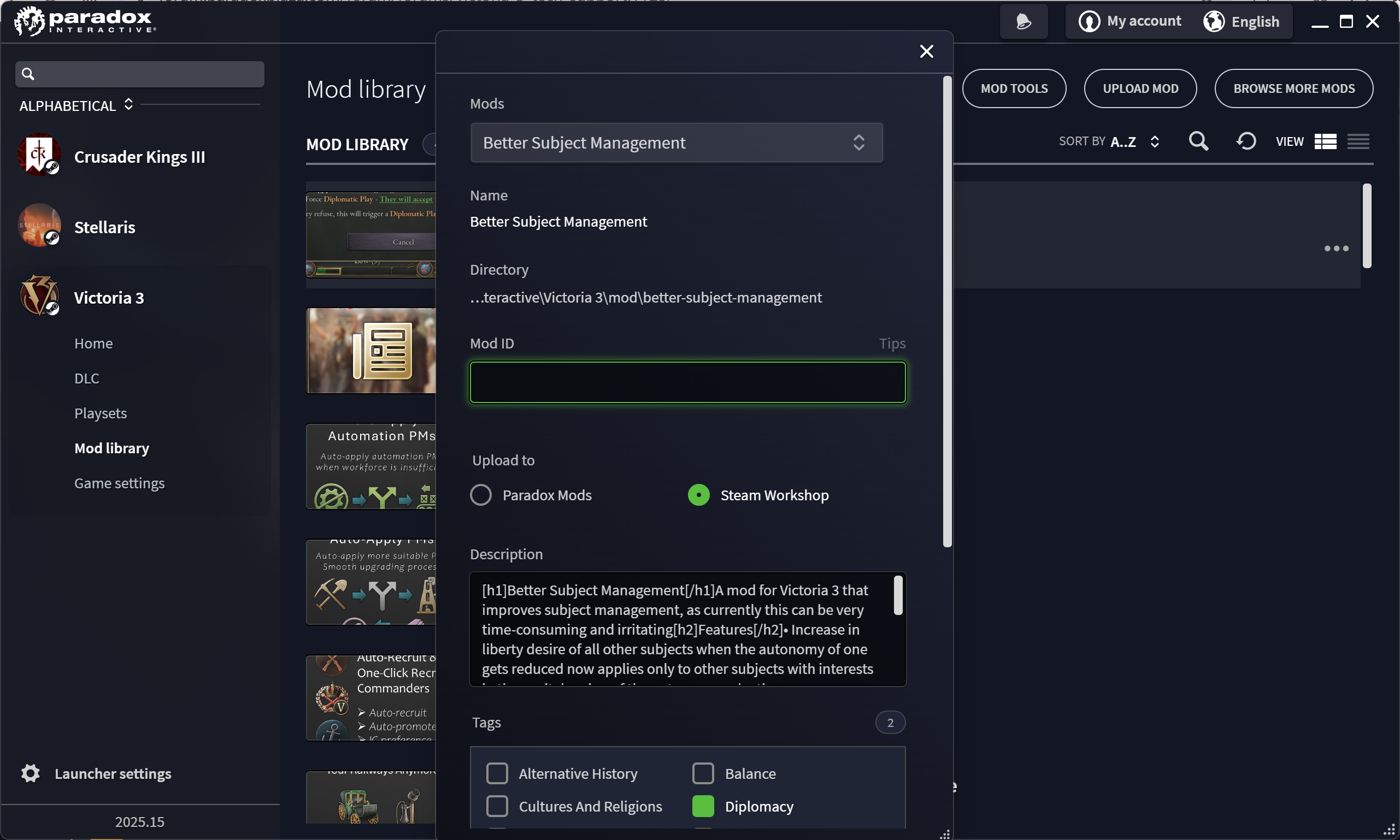Click the description box scrollbar
The width and height of the screenshot is (1400, 840).
tap(898, 595)
